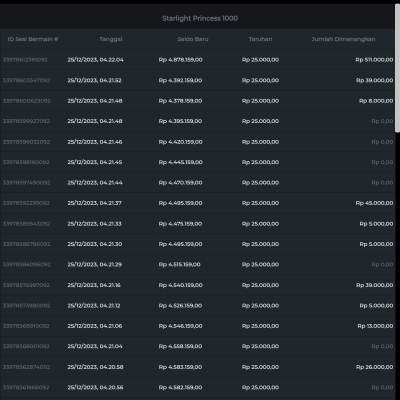400x400 pixels.
Task: Click the vertical scrollbar thumb
Action: (397, 68)
